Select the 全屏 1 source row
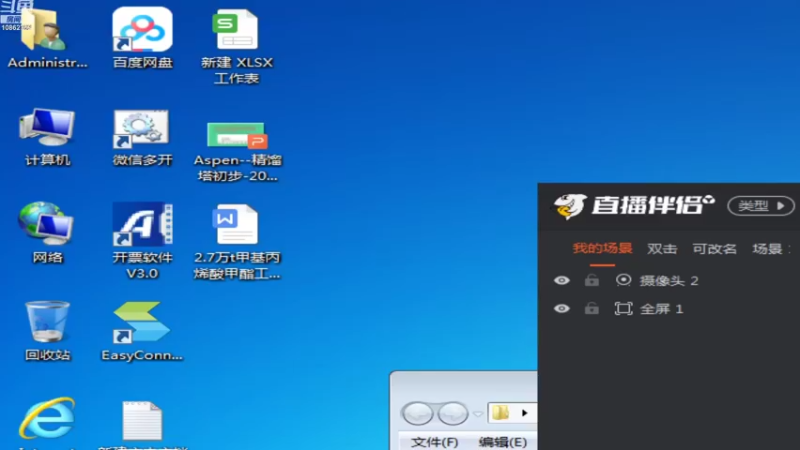 tap(669, 308)
